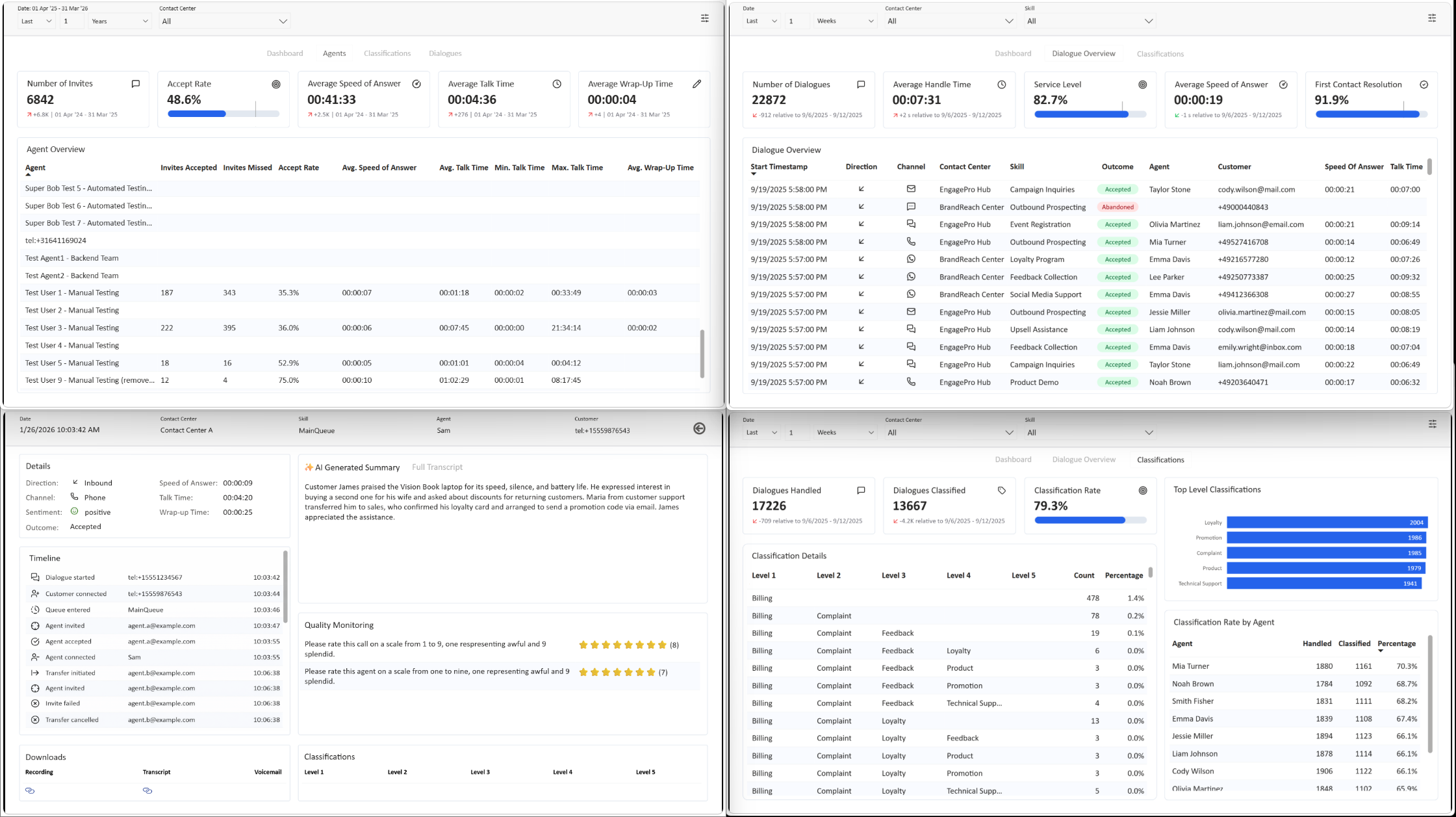Click the back arrow in dialogue details
The height and width of the screenshot is (817, 1456).
point(699,428)
